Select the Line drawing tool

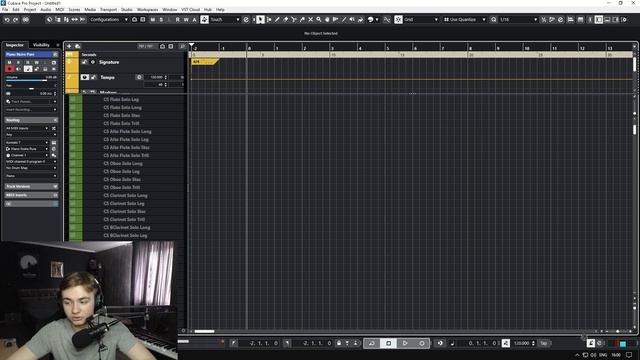pos(344,20)
